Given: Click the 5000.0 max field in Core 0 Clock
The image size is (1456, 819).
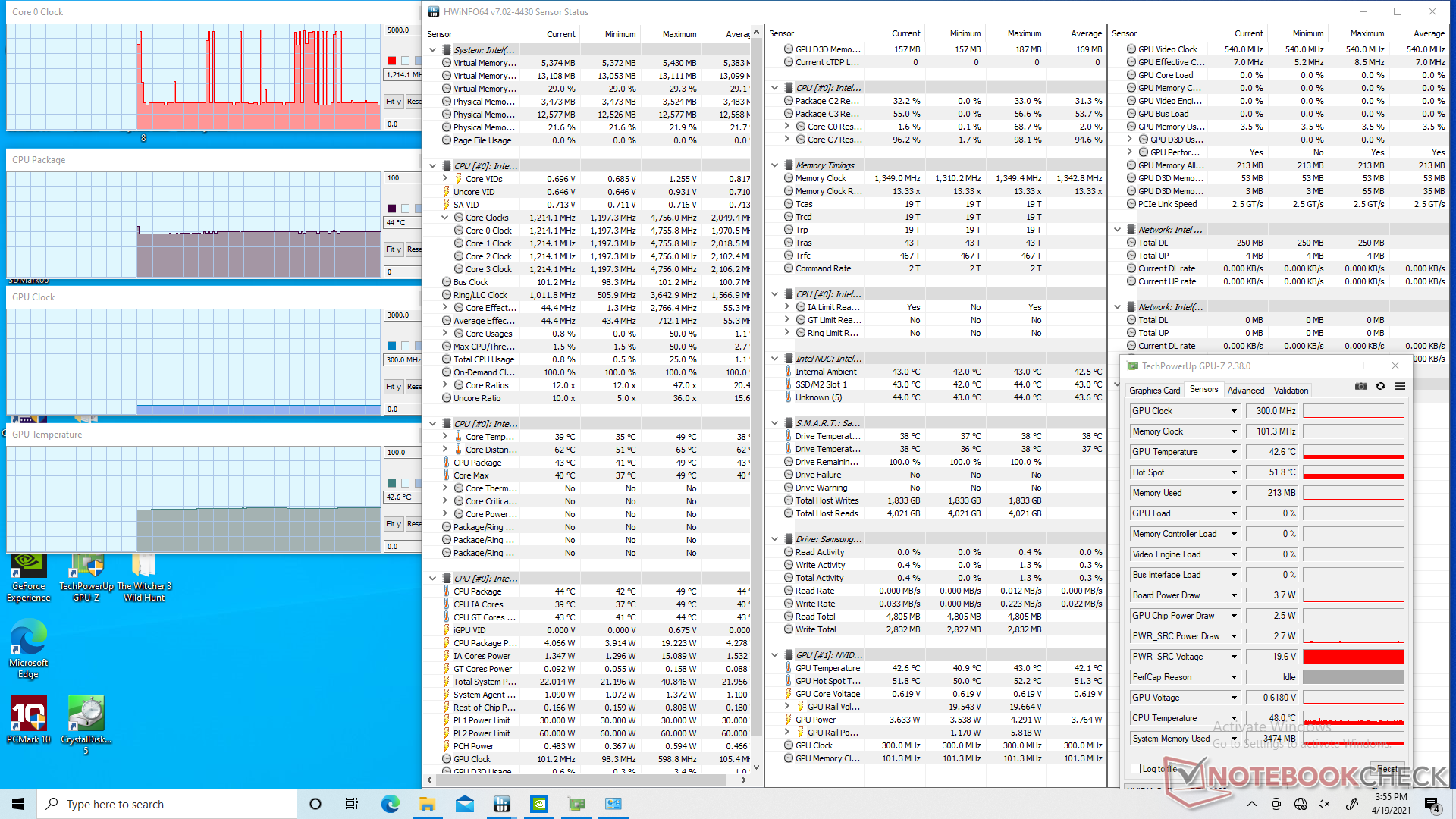Looking at the screenshot, I should pos(402,30).
